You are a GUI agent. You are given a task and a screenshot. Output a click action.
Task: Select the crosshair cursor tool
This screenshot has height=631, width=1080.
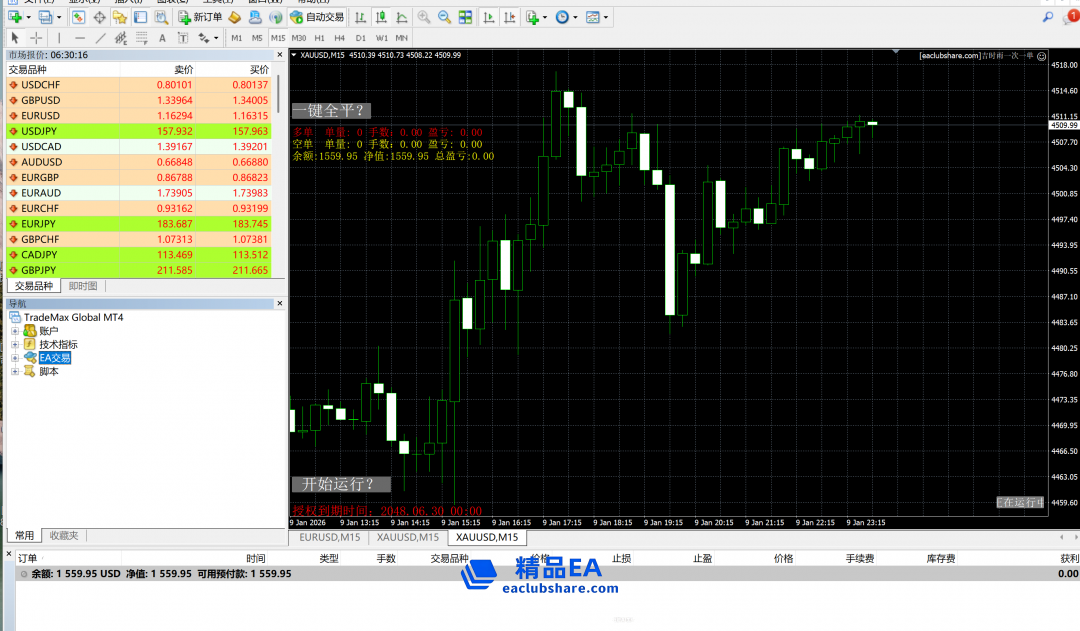tap(36, 38)
